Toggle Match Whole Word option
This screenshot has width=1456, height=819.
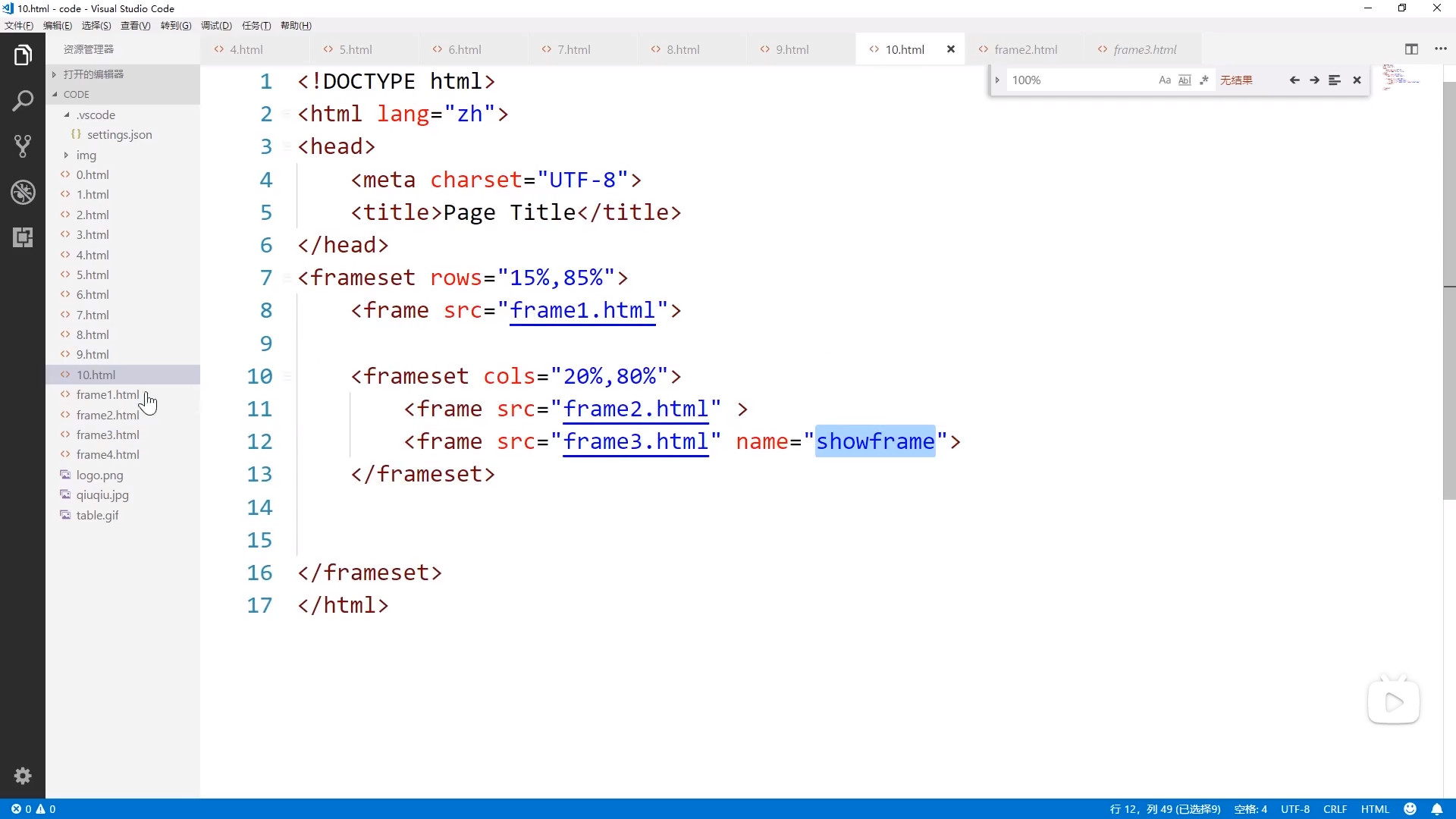click(x=1185, y=80)
